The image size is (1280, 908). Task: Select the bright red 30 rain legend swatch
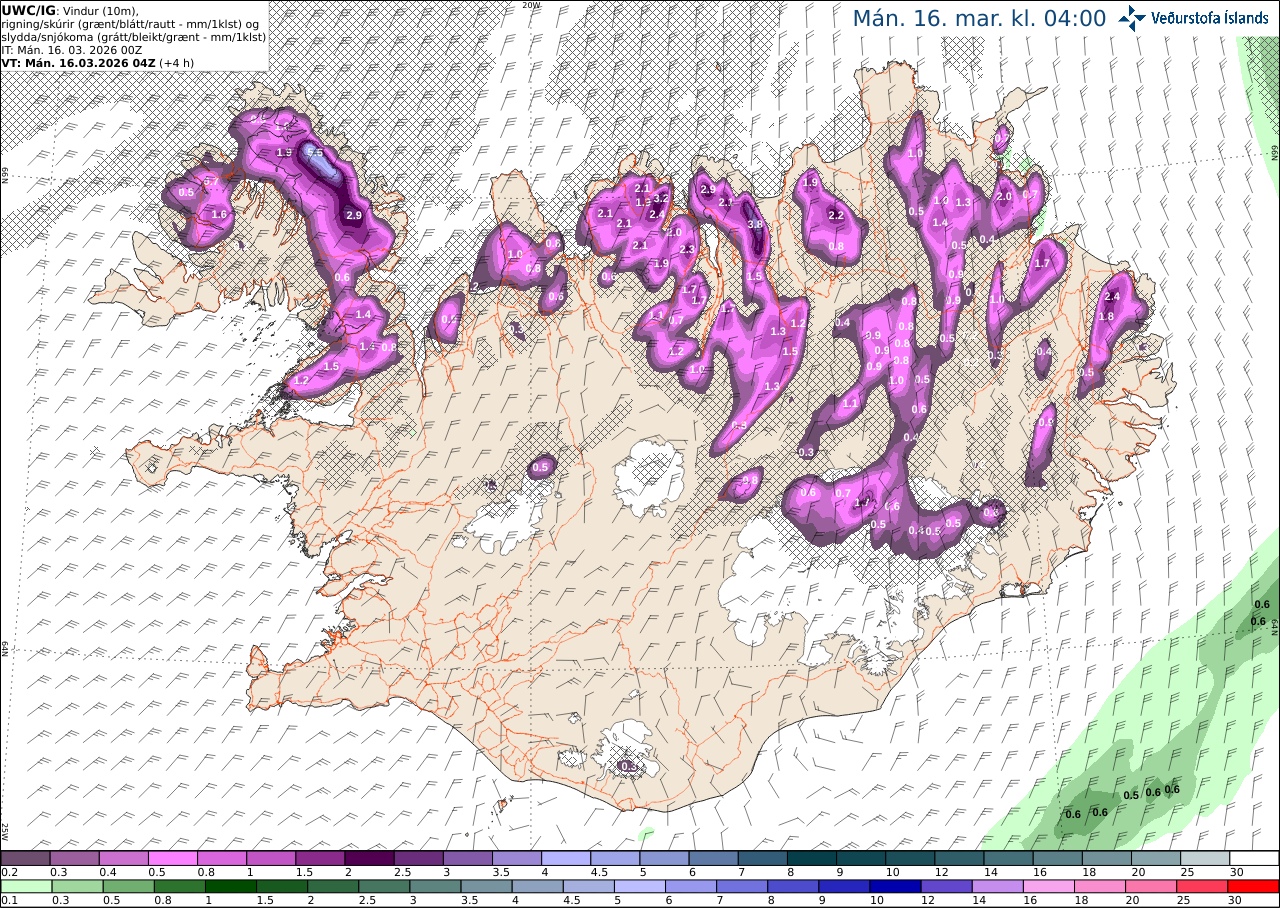[x=1254, y=886]
